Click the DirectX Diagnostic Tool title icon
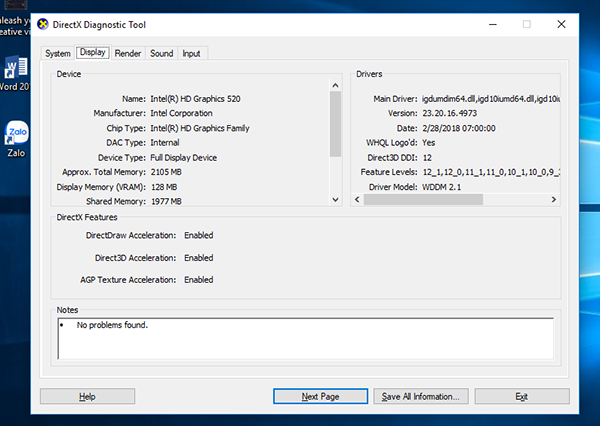This screenshot has width=600, height=426. pyautogui.click(x=43, y=24)
